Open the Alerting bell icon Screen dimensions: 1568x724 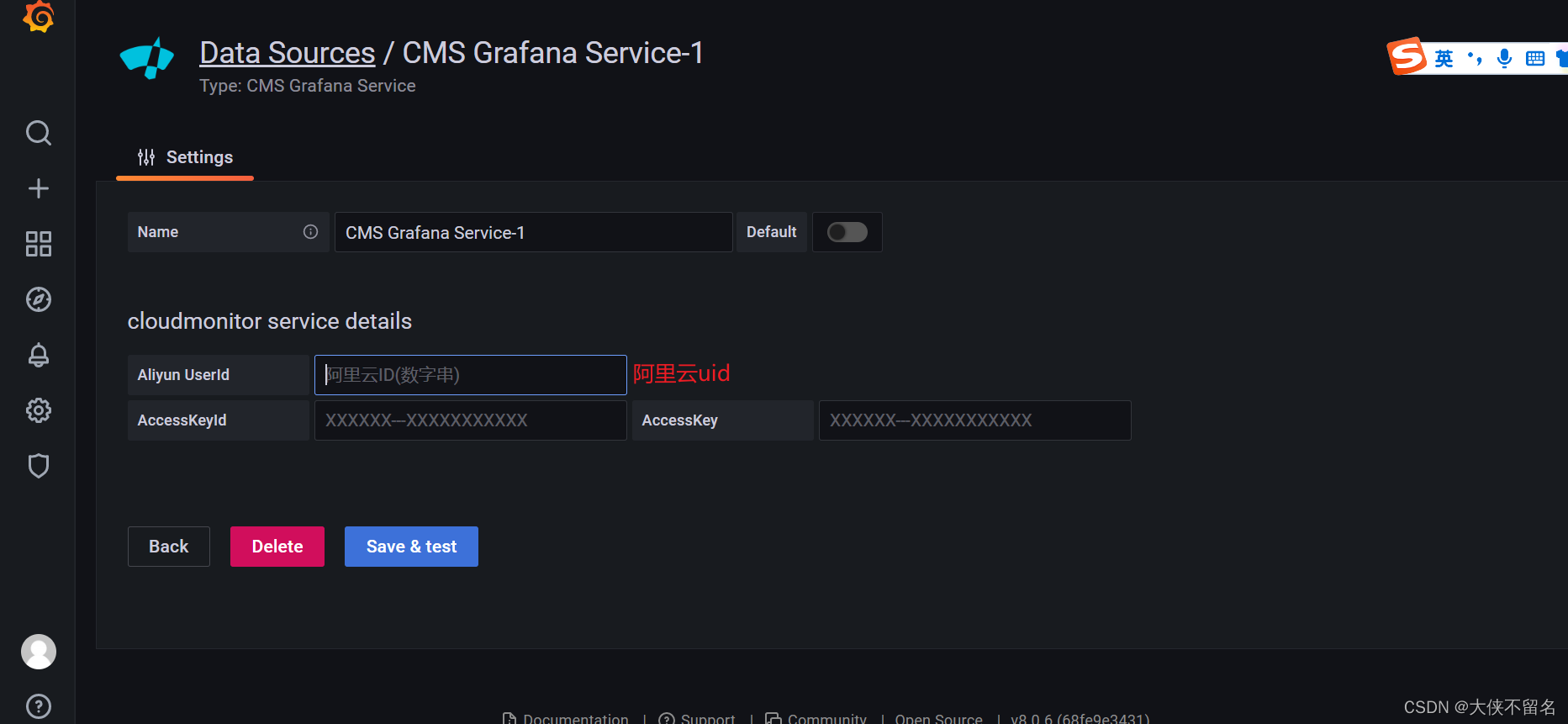(39, 355)
